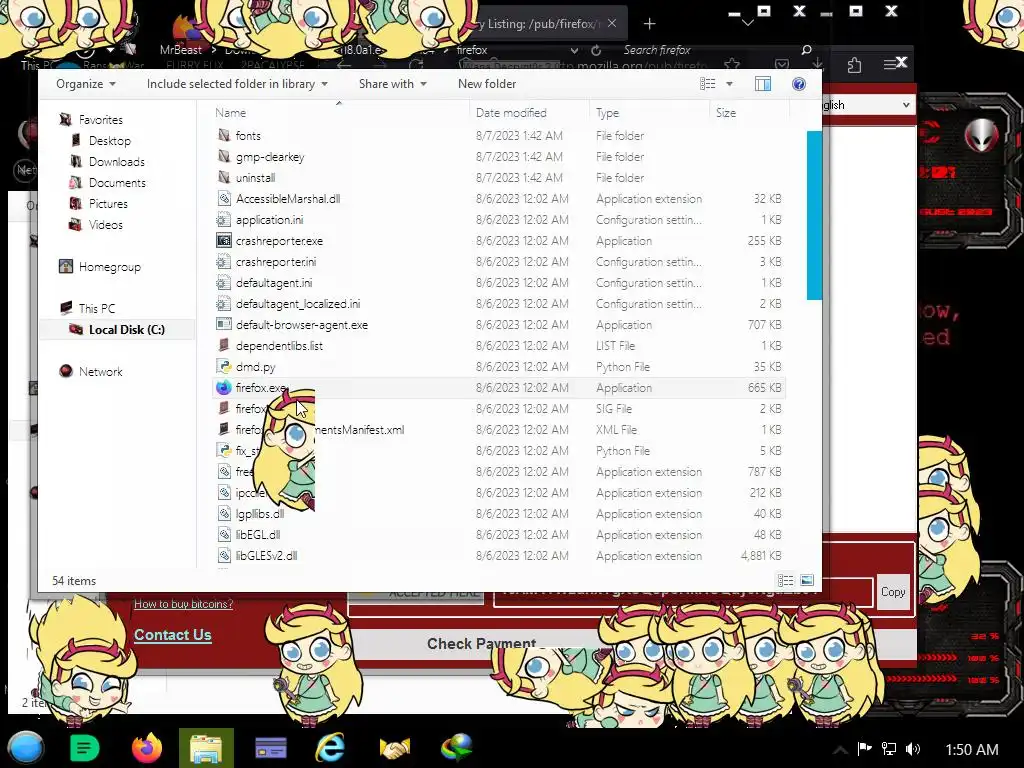Open Firefox extensions puzzle icon
Screen dimensions: 1024x768
(854, 65)
